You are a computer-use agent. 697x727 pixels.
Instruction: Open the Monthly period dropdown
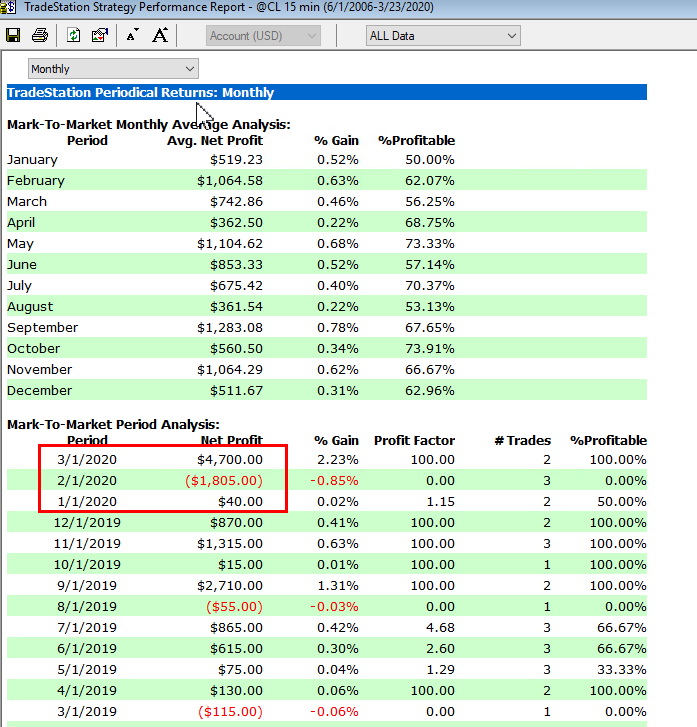113,69
